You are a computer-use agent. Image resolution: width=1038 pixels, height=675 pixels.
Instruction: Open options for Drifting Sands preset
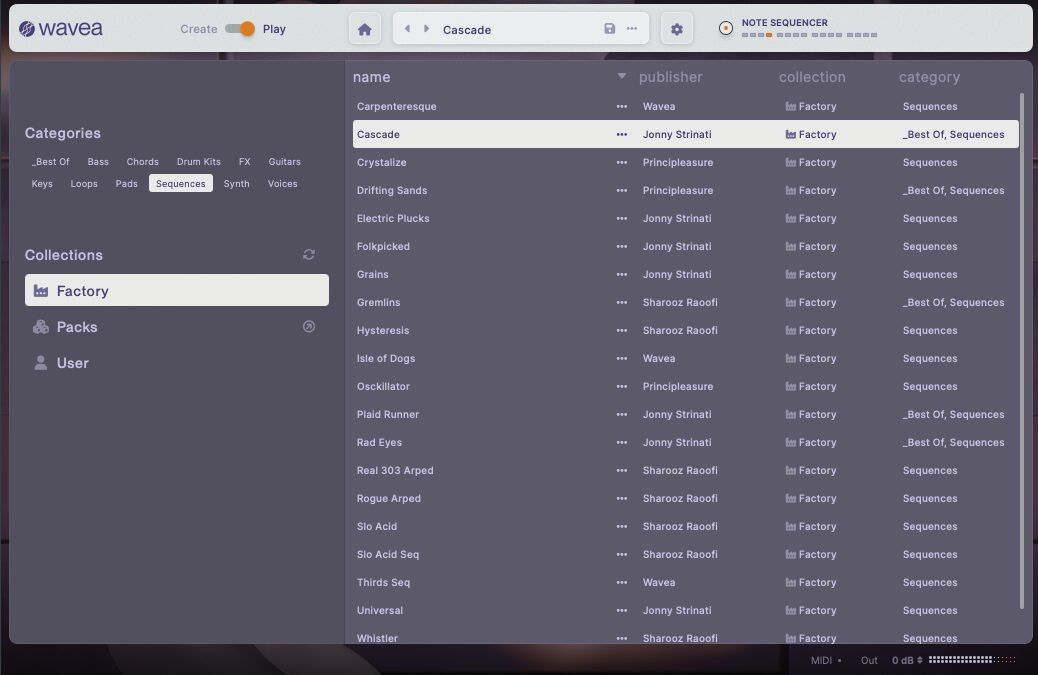[x=622, y=191]
